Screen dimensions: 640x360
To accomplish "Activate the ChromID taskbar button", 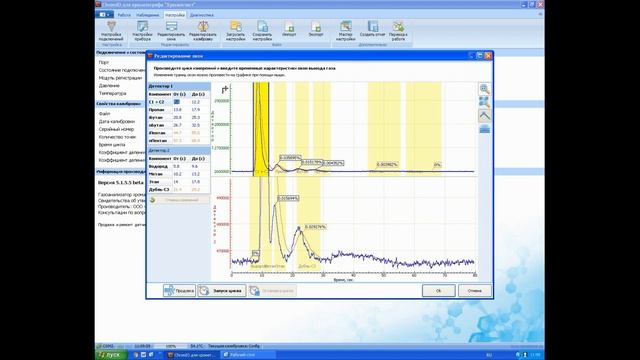I will 192,355.
